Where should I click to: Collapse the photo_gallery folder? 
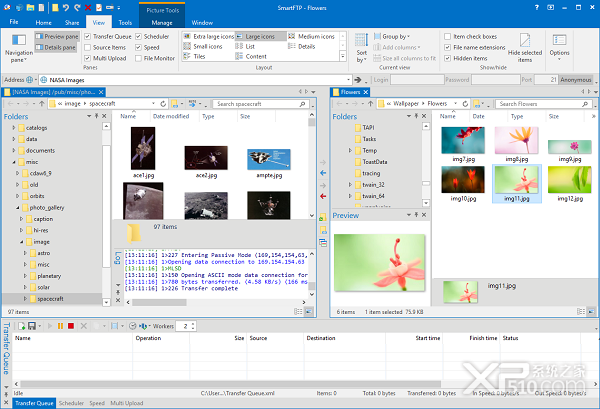[x=18, y=207]
